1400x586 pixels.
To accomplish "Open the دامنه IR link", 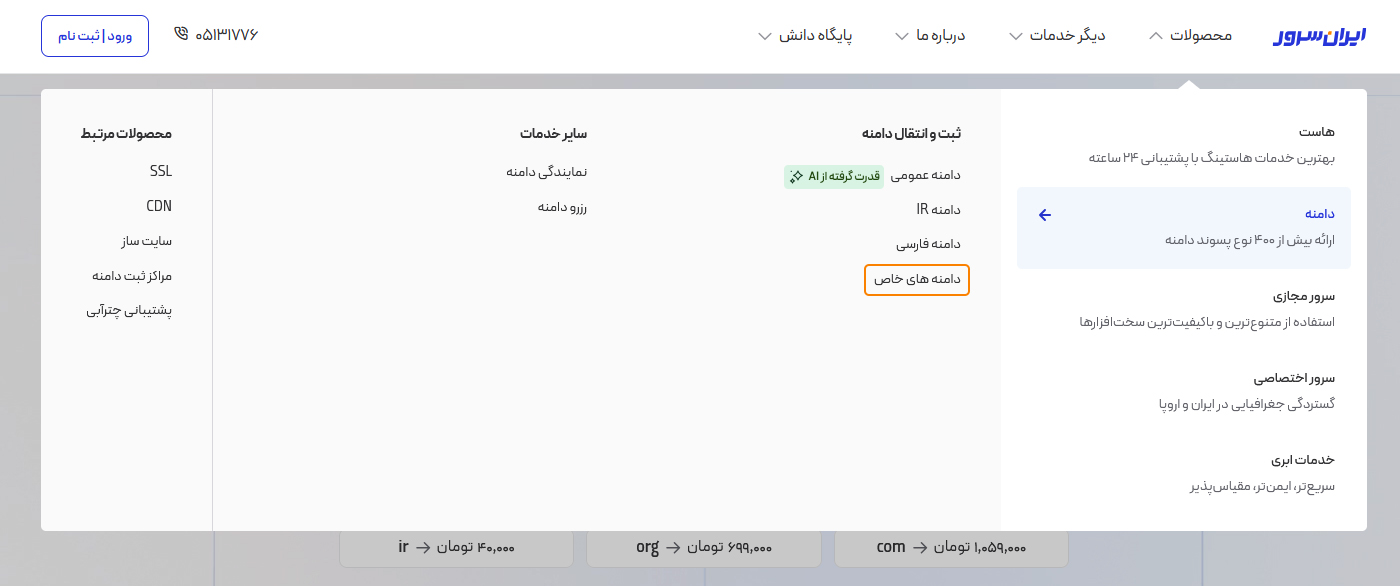I will click(938, 210).
